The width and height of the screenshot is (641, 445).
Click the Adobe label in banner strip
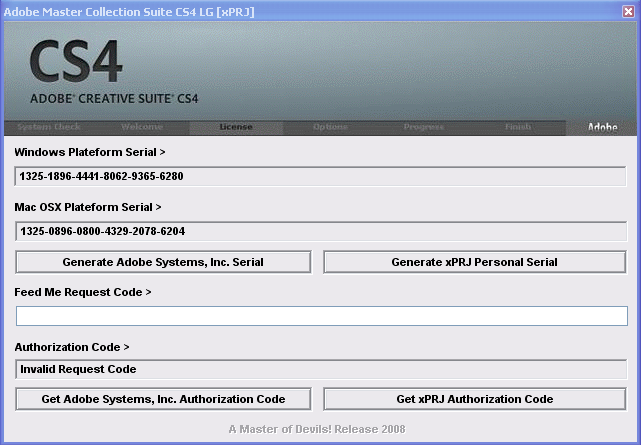click(x=603, y=127)
